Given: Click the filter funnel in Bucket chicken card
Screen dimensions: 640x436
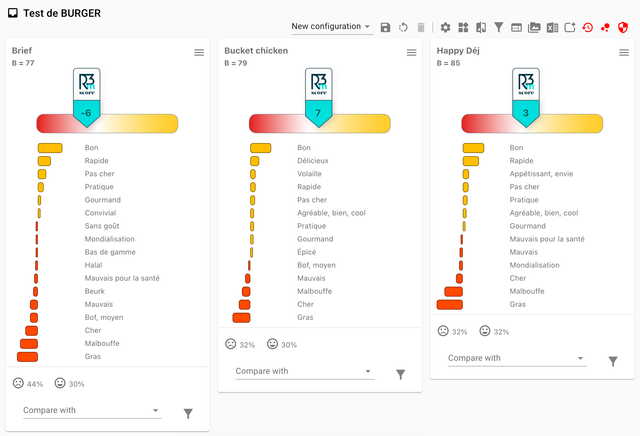Looking at the screenshot, I should point(400,374).
